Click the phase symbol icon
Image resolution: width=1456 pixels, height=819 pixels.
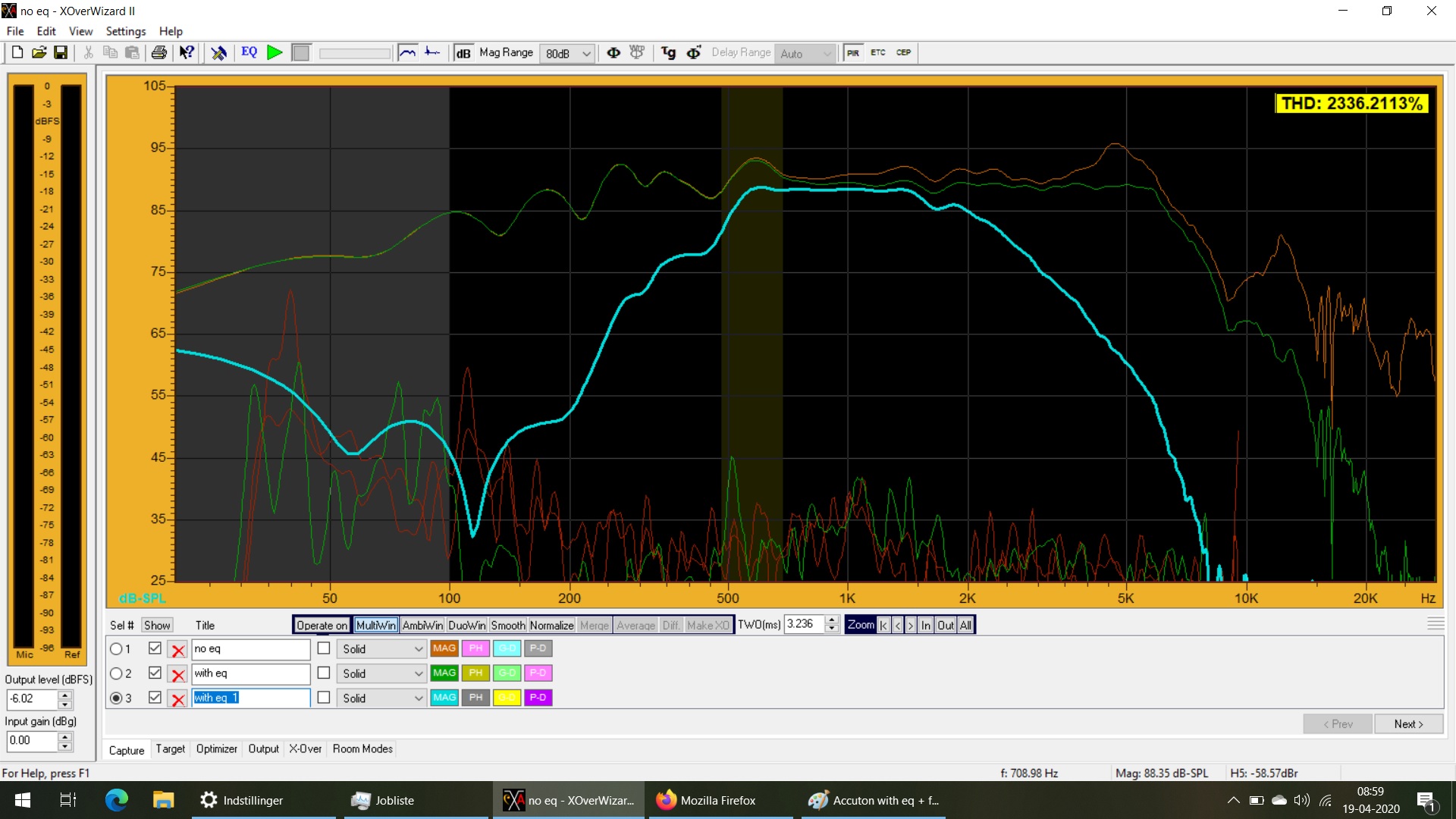(x=613, y=52)
